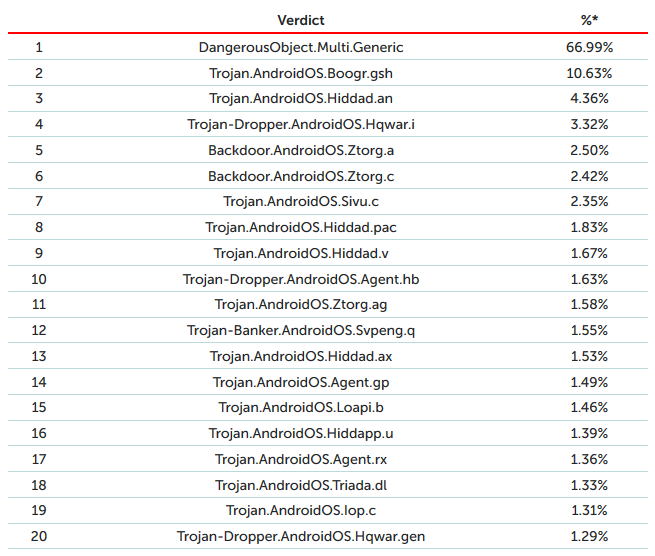Select the DangerousObject.Multi.Generic verdict
The image size is (655, 556).
(300, 47)
